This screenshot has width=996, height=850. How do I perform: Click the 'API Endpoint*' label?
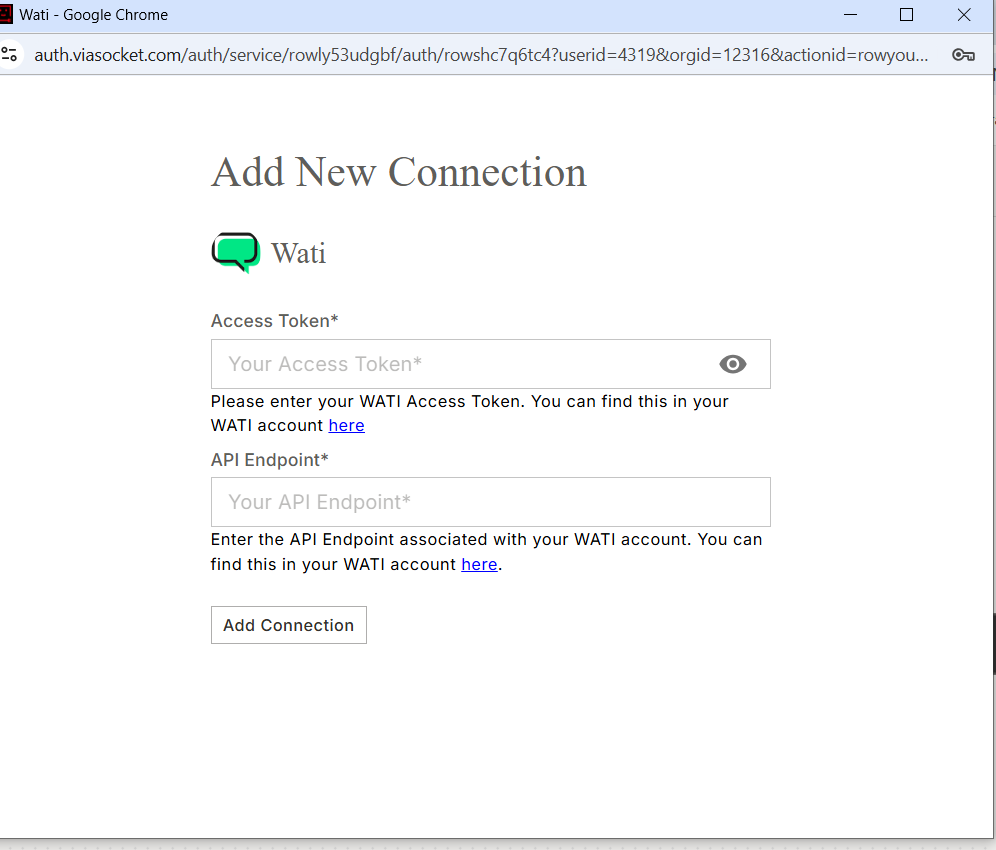[x=269, y=459]
